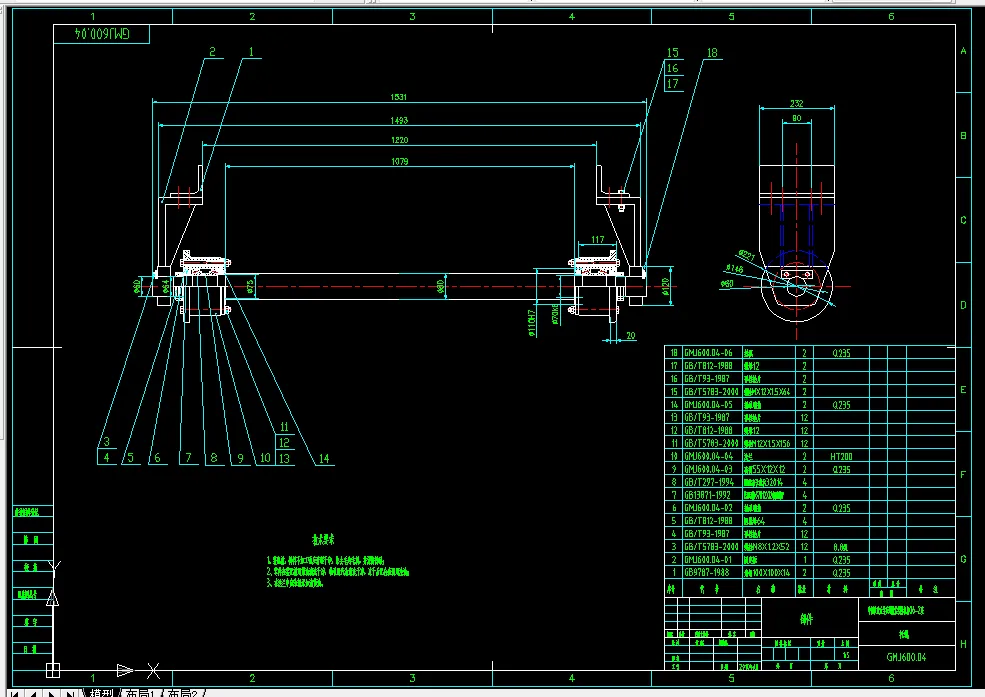Screen dimensions: 985x697
Task: Jump to last layout tab arrow
Action: pyautogui.click(x=69, y=693)
